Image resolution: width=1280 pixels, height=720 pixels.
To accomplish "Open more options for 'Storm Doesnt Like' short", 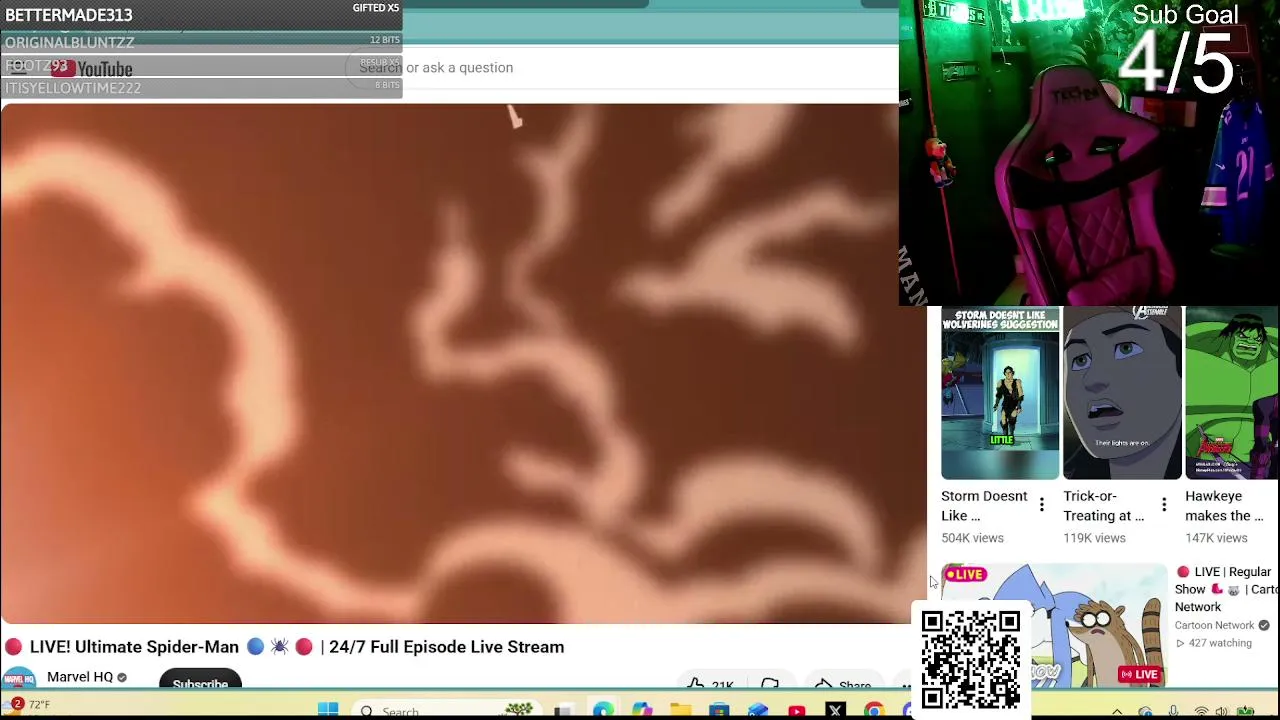I will coord(1042,505).
